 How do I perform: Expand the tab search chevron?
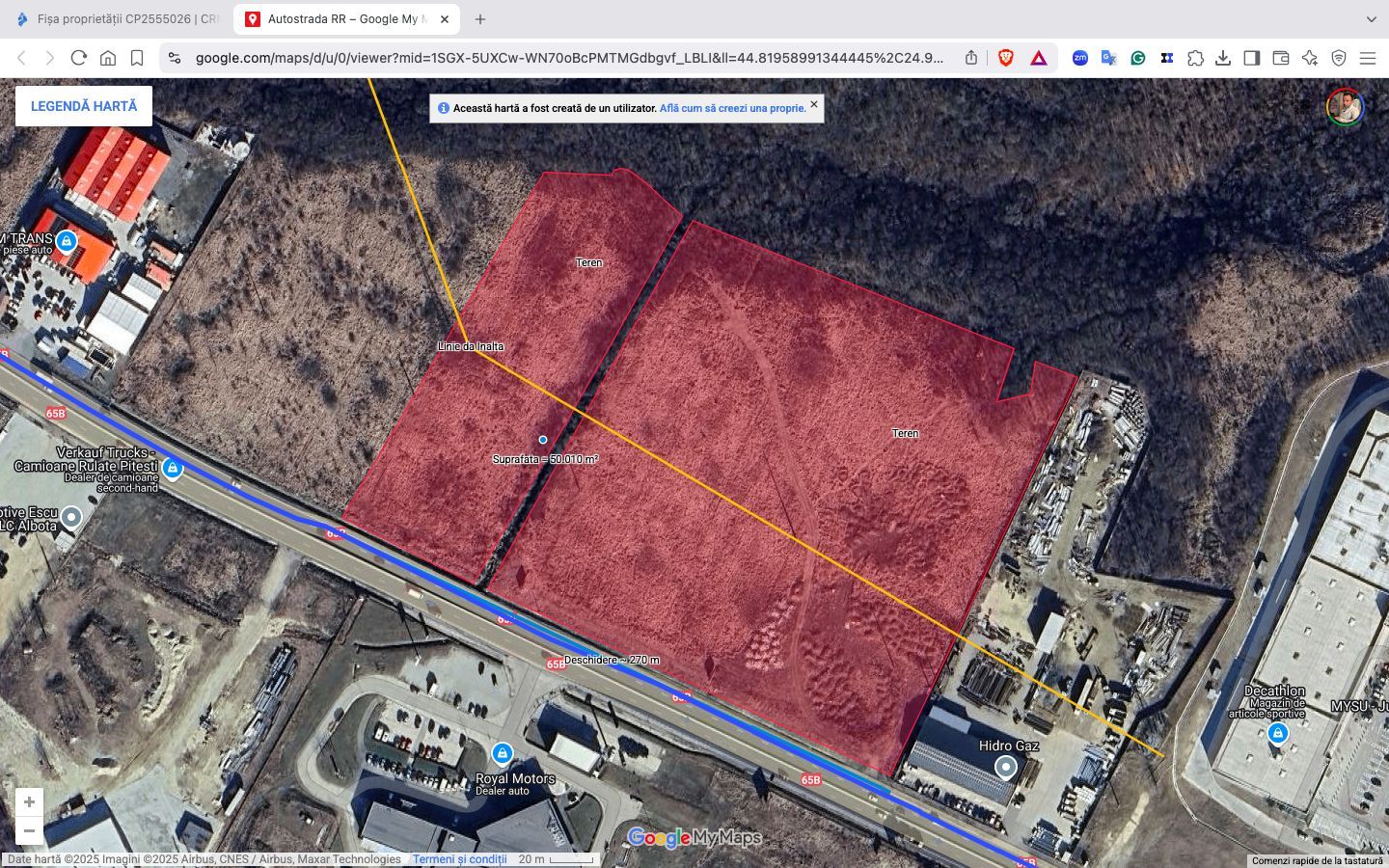(1371, 19)
